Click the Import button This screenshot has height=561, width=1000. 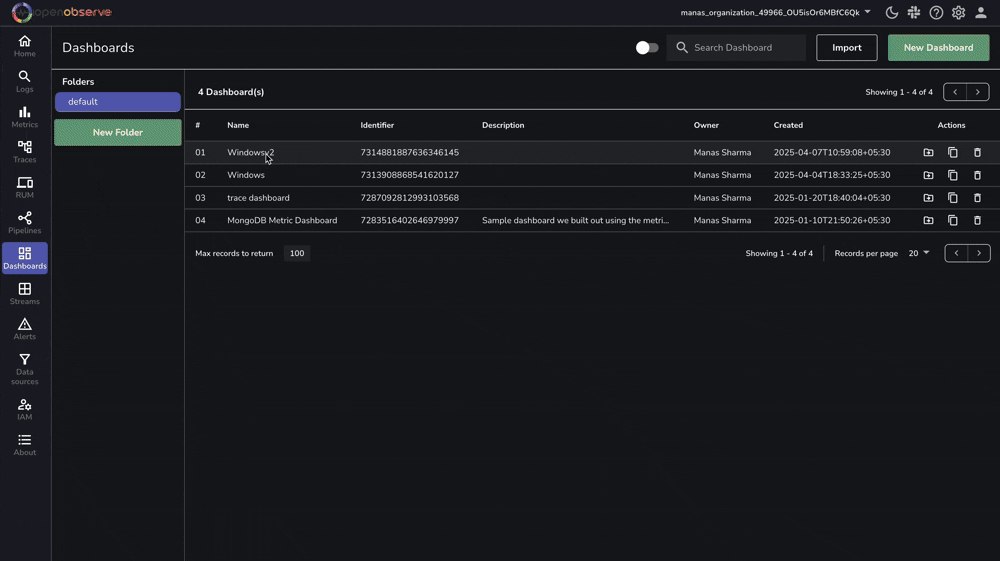click(846, 48)
